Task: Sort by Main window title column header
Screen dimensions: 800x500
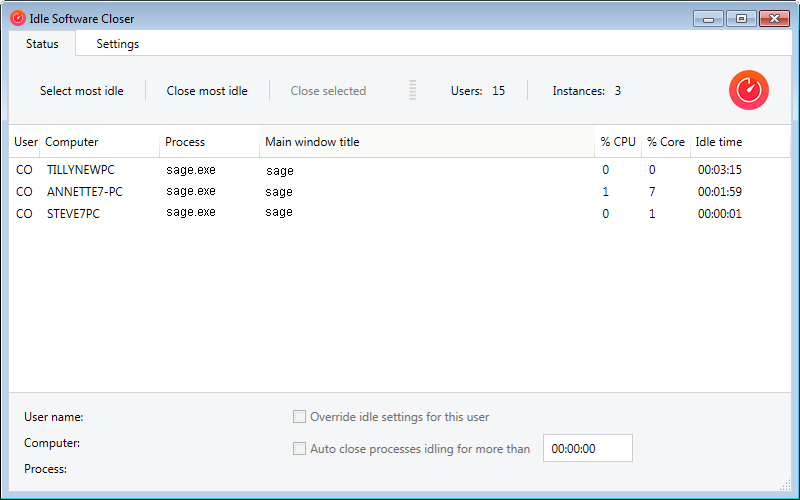Action: 427,142
